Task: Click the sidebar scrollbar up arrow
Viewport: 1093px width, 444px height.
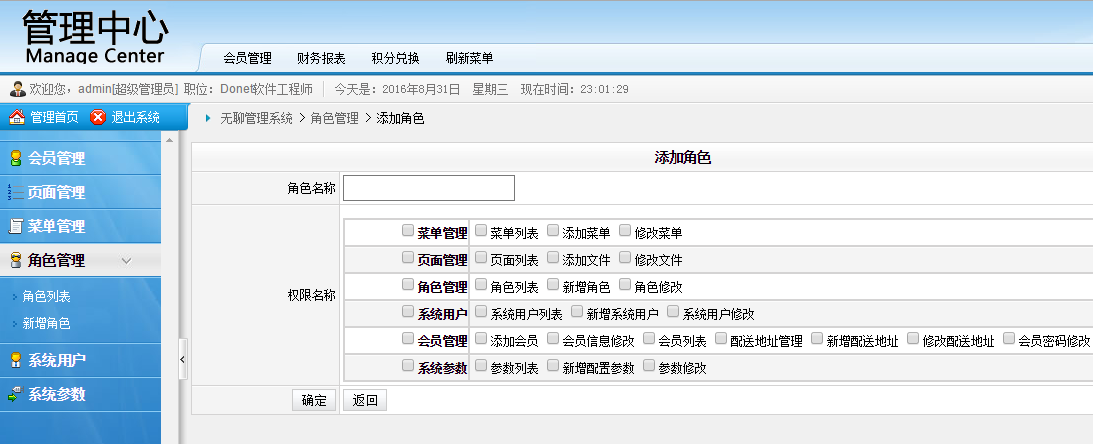Action: [169, 140]
